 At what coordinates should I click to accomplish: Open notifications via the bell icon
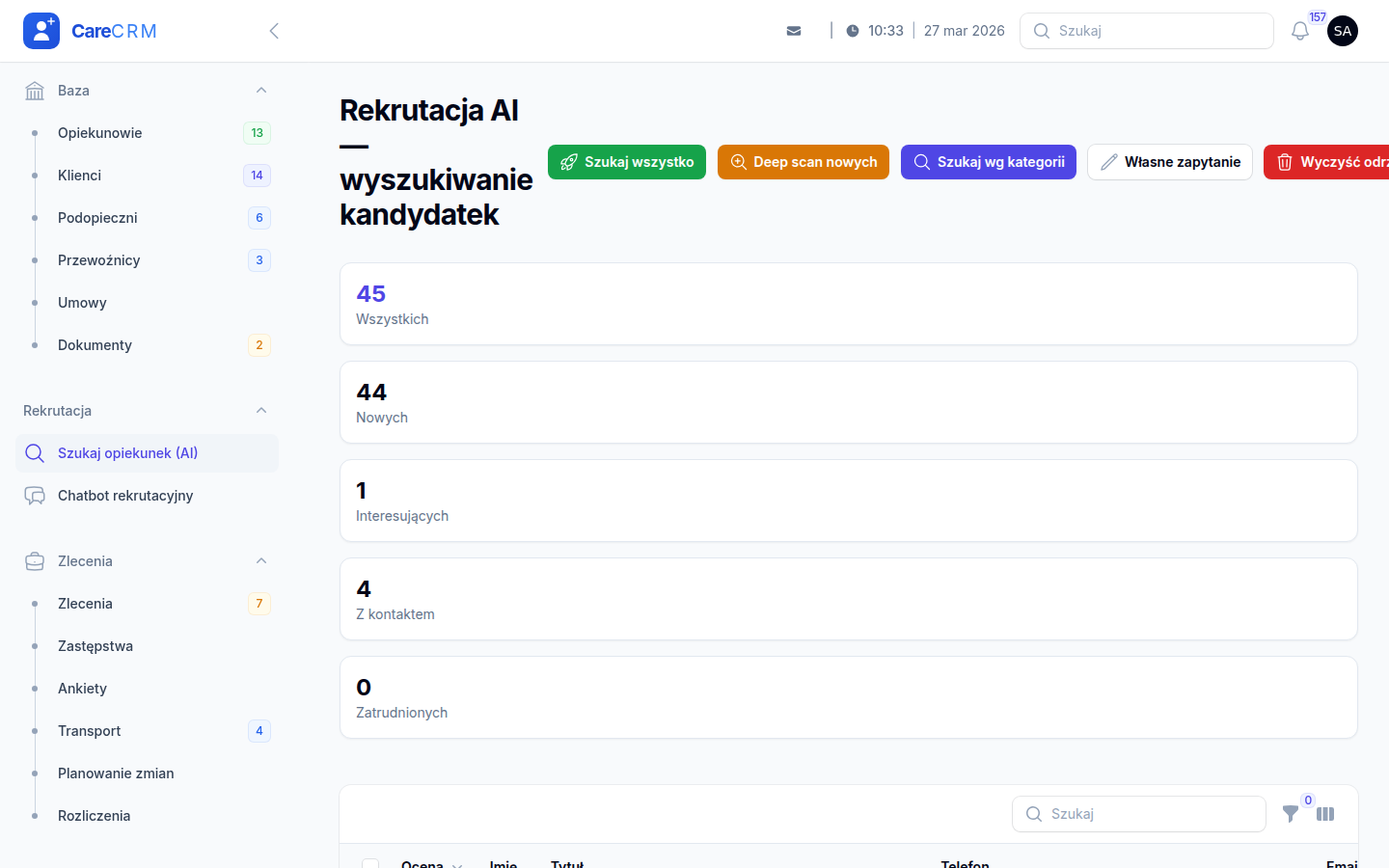(1299, 30)
